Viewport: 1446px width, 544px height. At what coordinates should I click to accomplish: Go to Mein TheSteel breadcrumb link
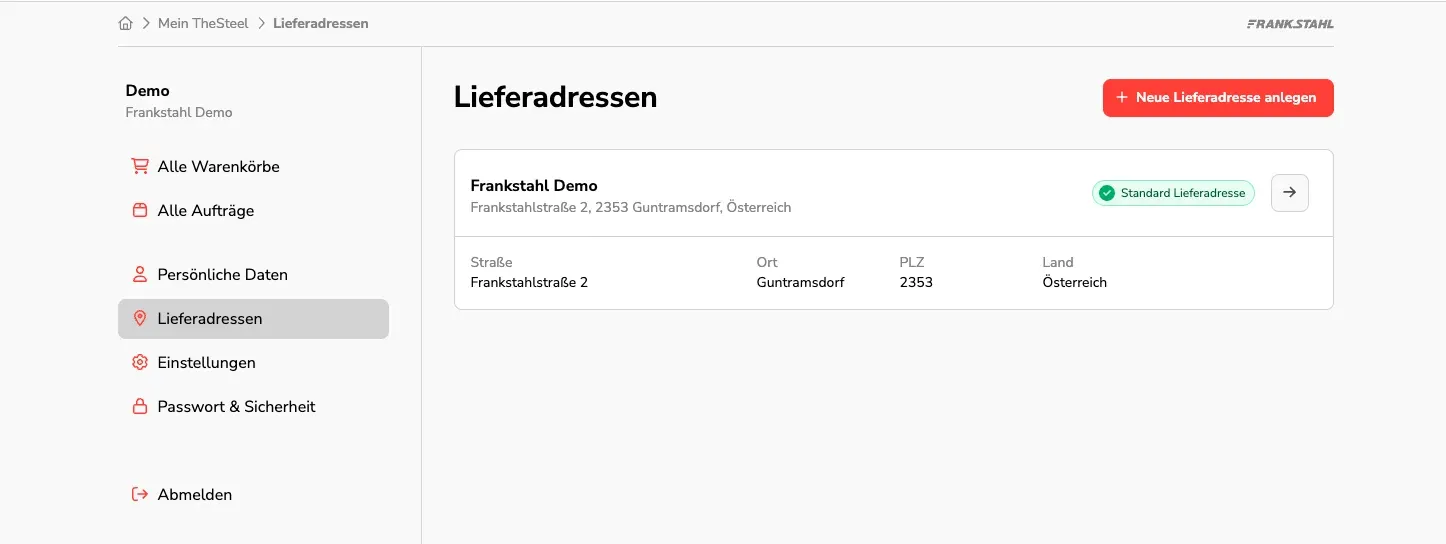pyautogui.click(x=203, y=23)
